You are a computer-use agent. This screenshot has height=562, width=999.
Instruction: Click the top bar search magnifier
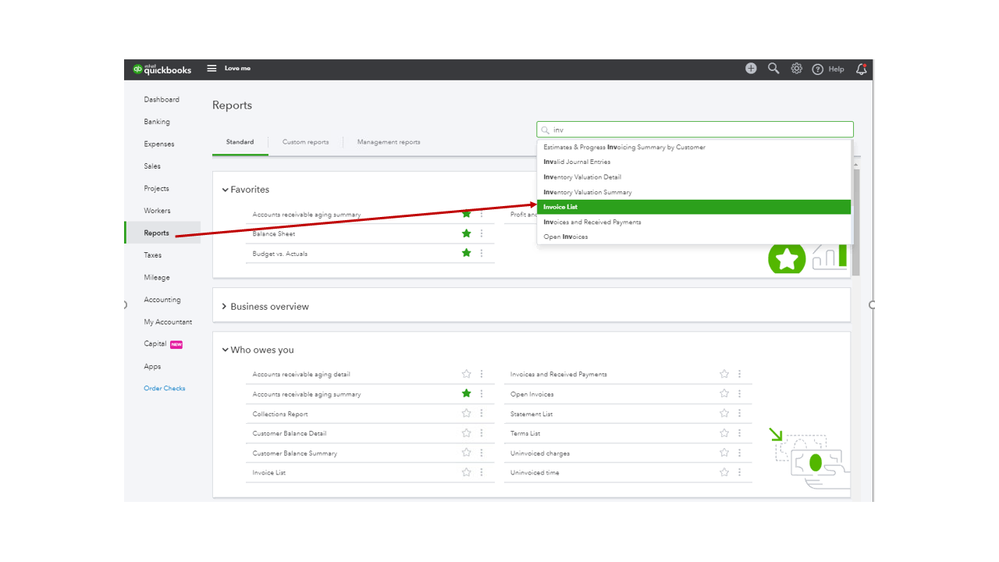tap(773, 68)
